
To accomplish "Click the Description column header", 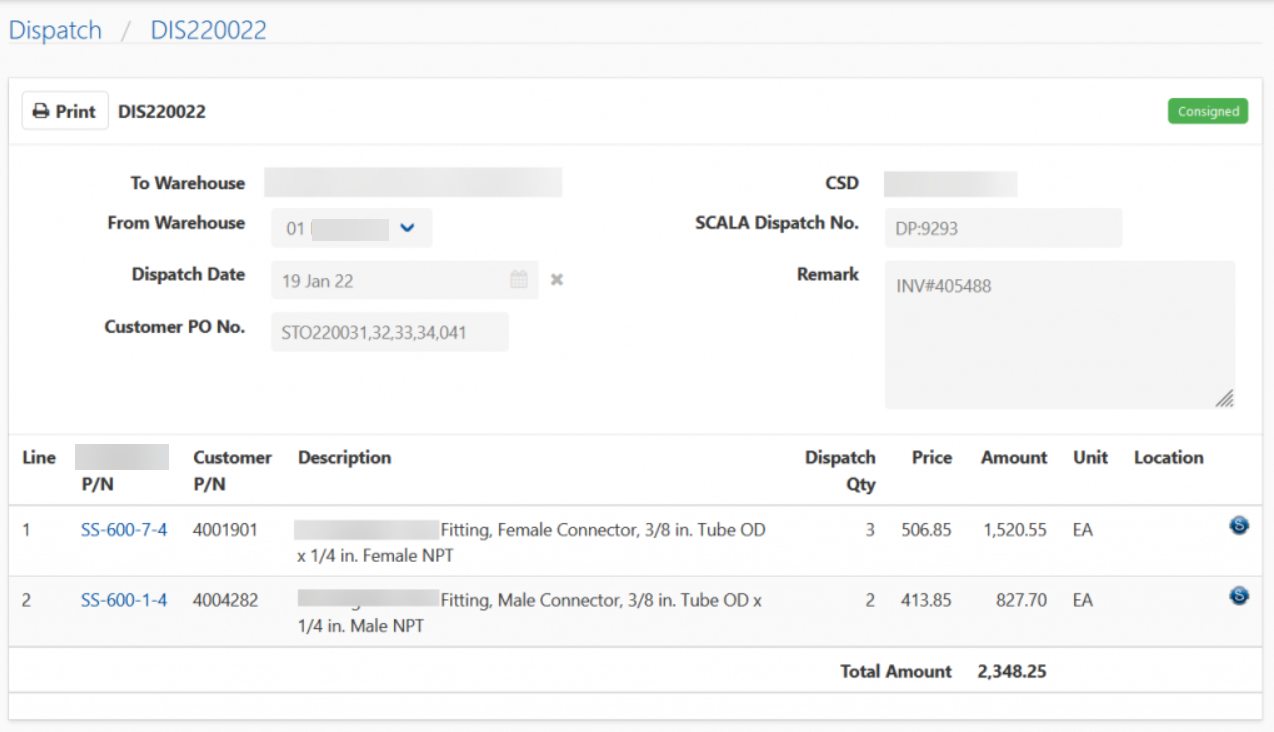I will coord(344,458).
